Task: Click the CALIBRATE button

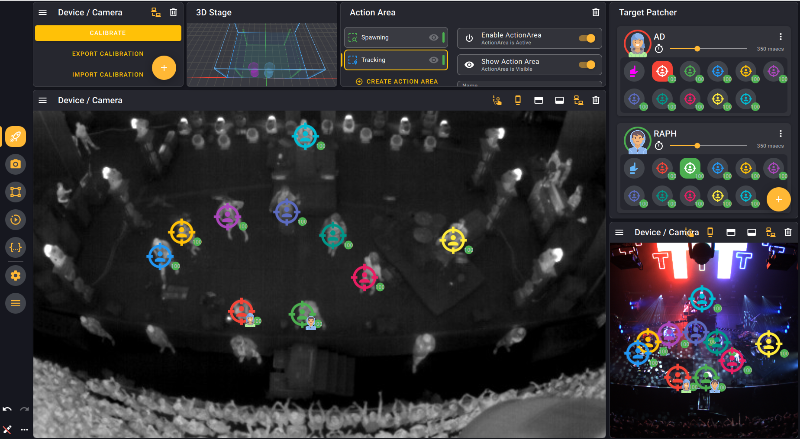Action: tap(108, 33)
